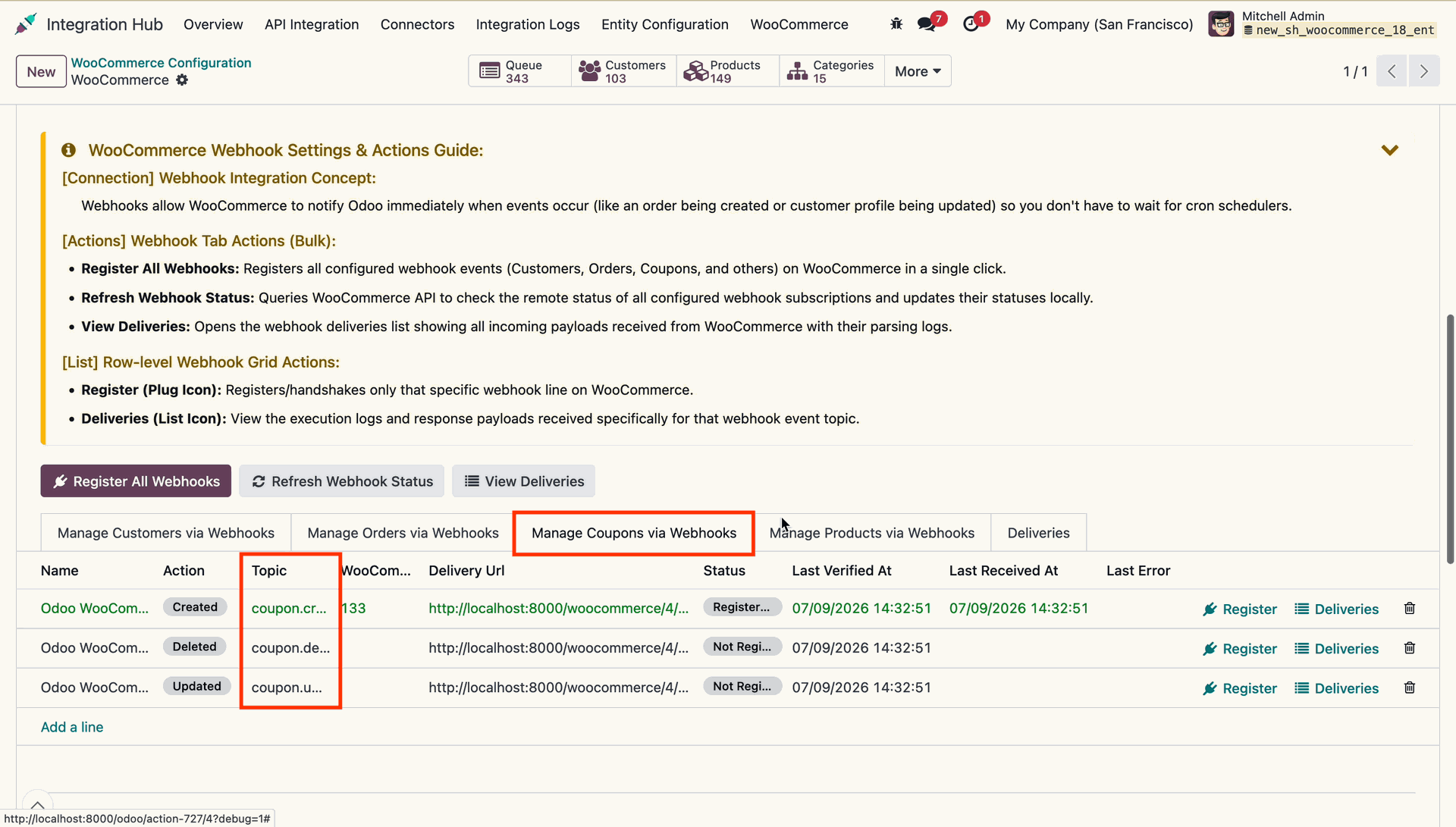The height and width of the screenshot is (827, 1456).
Task: Open the WooCommerce menu
Action: click(x=799, y=24)
